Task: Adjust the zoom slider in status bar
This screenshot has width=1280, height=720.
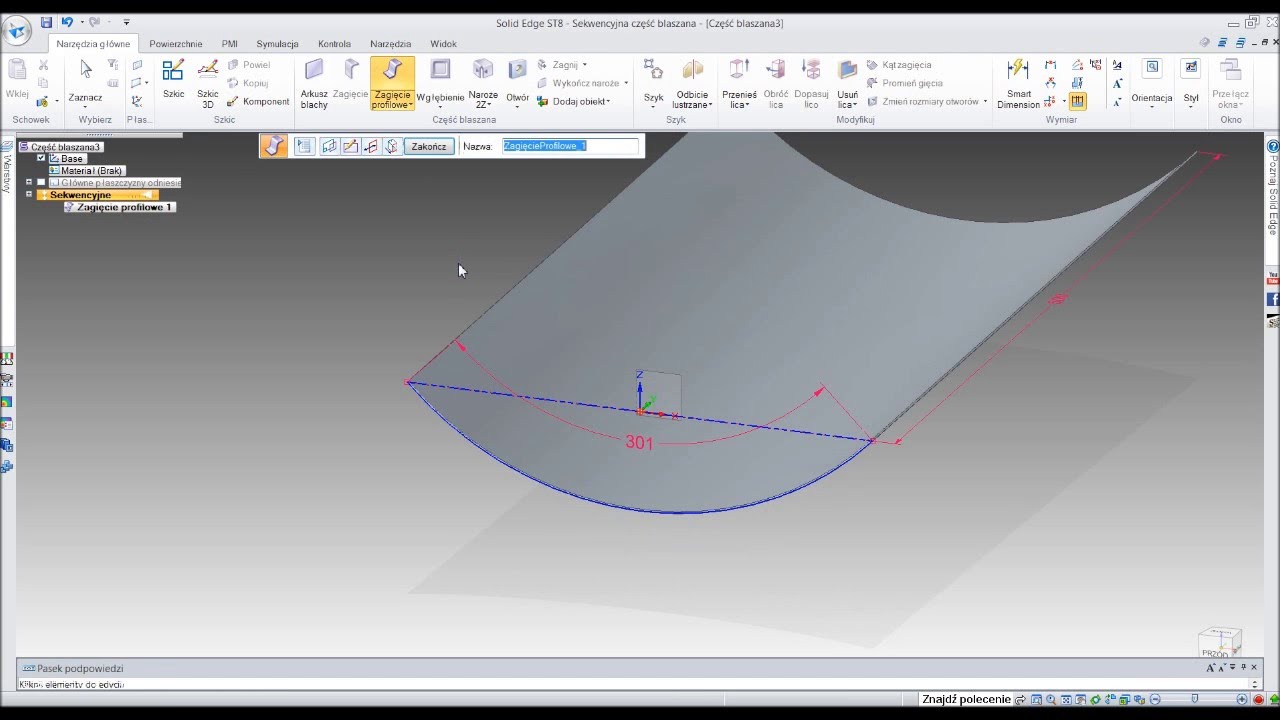Action: tap(1195, 699)
